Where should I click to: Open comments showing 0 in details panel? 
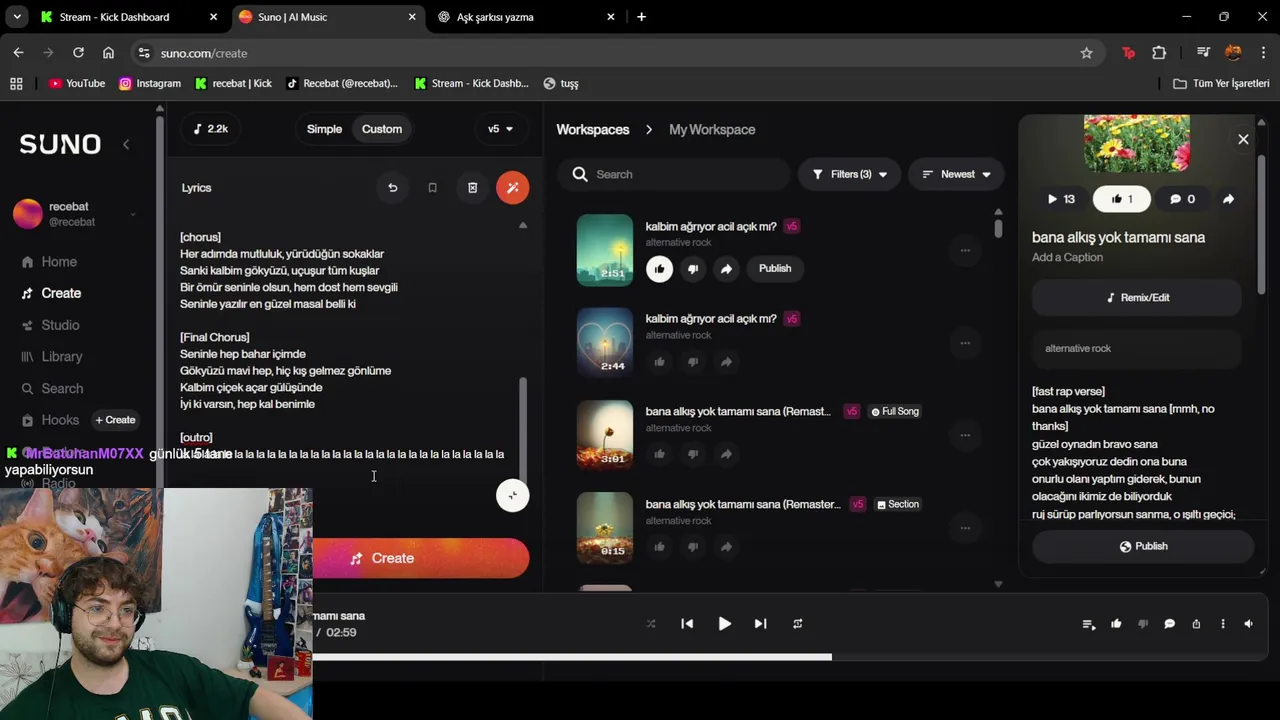point(1182,199)
